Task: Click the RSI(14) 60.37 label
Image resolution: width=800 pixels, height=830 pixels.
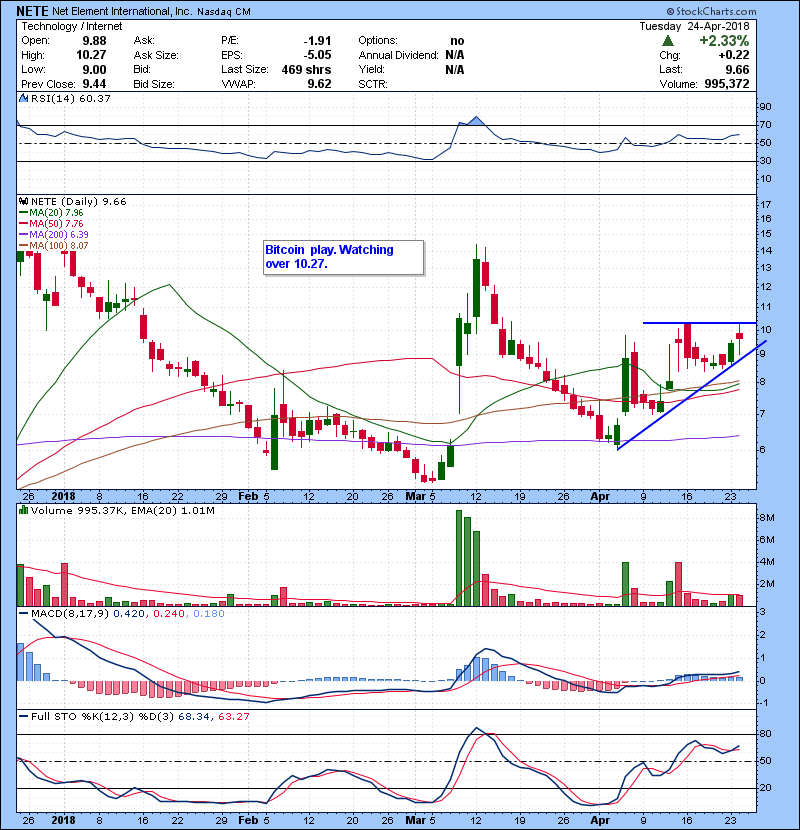Action: pyautogui.click(x=70, y=98)
